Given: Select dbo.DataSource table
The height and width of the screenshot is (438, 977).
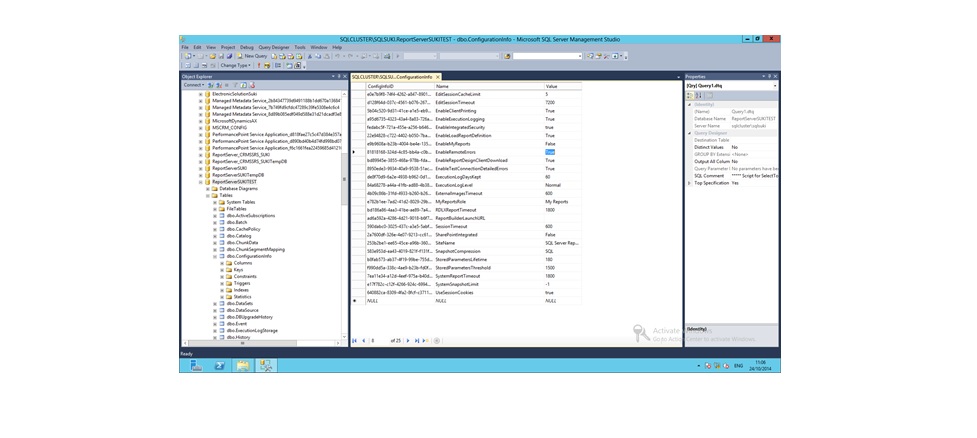Looking at the screenshot, I should [x=242, y=310].
